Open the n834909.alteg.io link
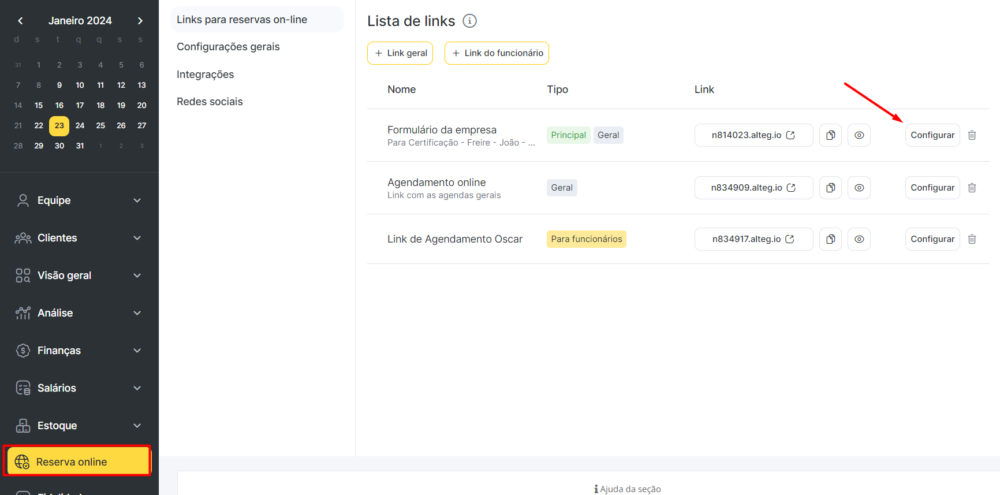Image resolution: width=1000 pixels, height=495 pixels. (x=754, y=188)
